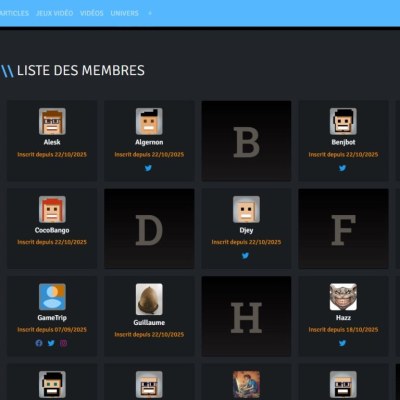This screenshot has height=400, width=400.
Task: Open CocoBango's profile link
Action: (x=52, y=230)
